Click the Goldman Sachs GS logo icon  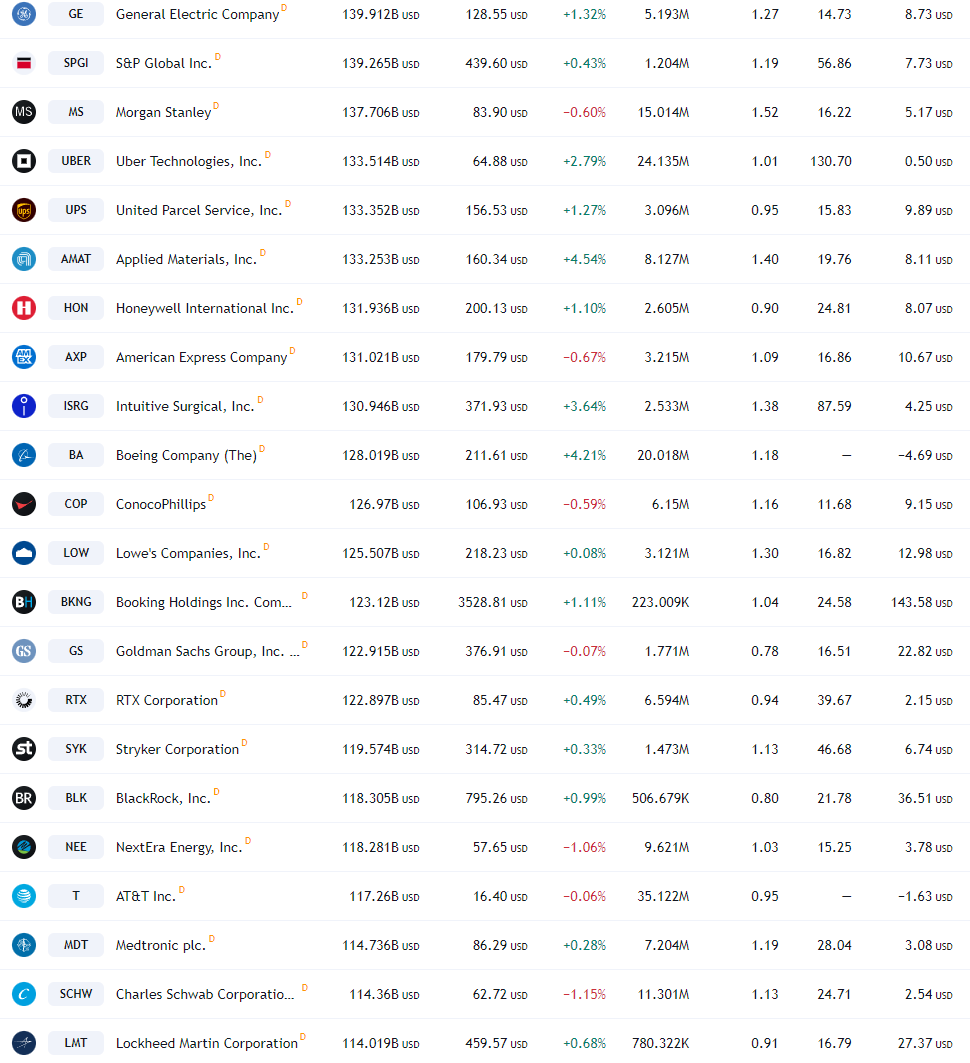pyautogui.click(x=24, y=651)
